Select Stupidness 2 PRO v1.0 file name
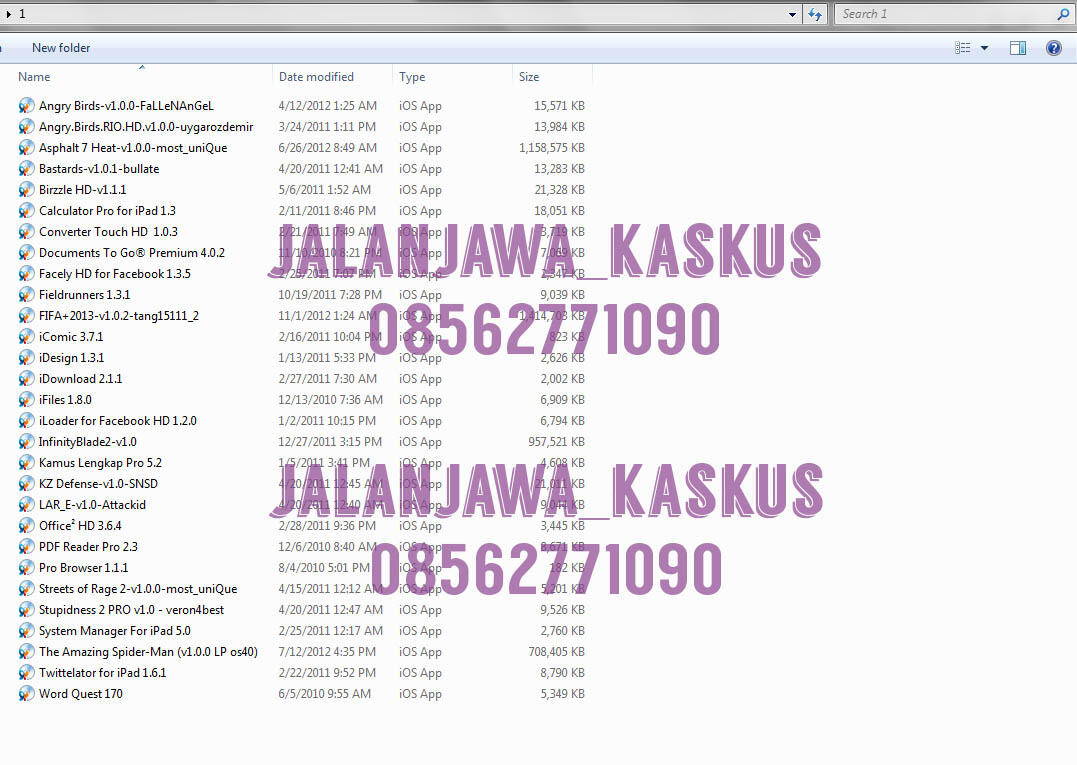The height and width of the screenshot is (765, 1077). [131, 610]
